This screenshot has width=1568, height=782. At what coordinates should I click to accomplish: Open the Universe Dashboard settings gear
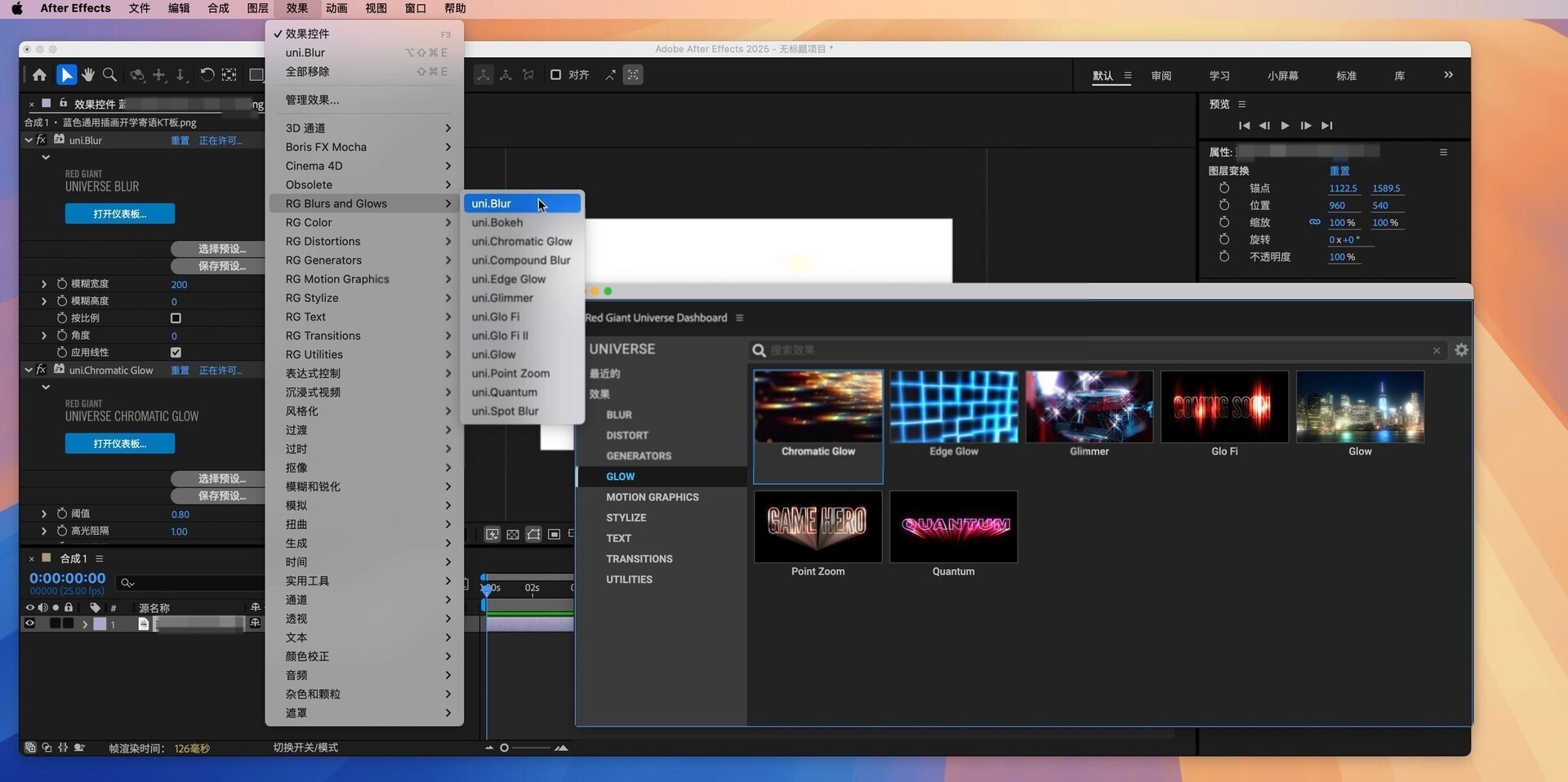[x=1461, y=350]
